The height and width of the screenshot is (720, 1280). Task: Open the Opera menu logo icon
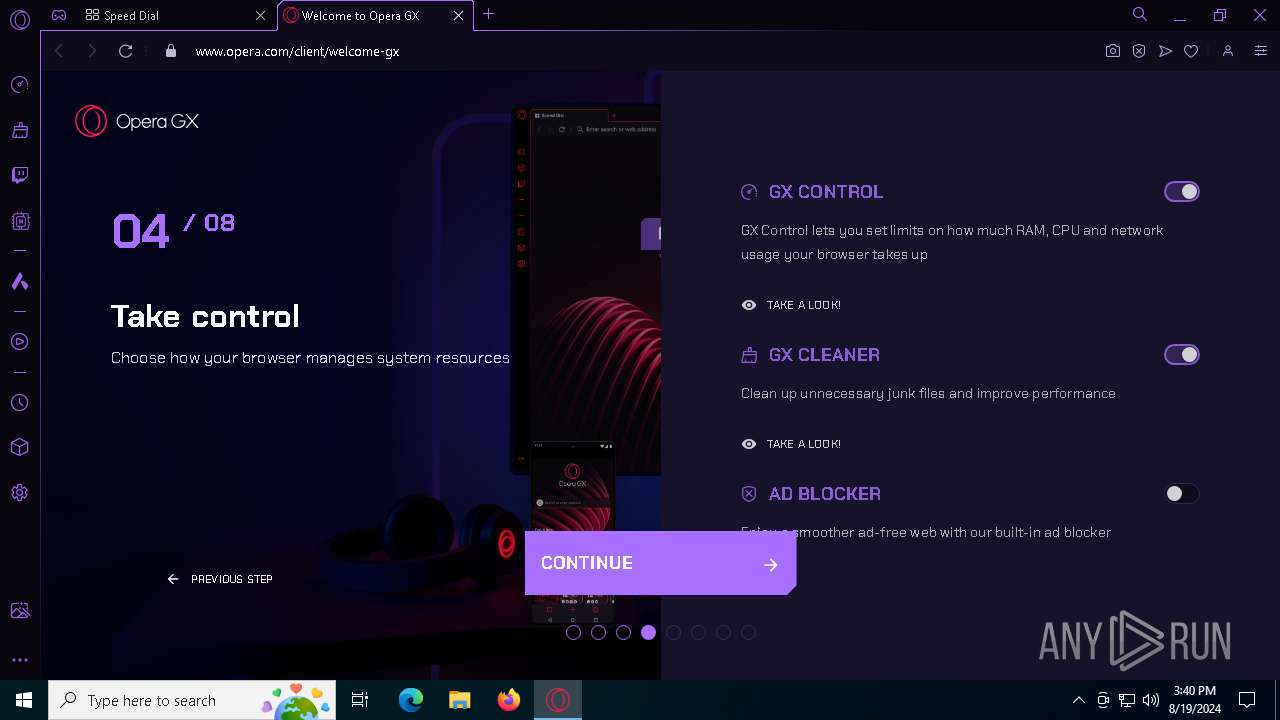[19, 19]
